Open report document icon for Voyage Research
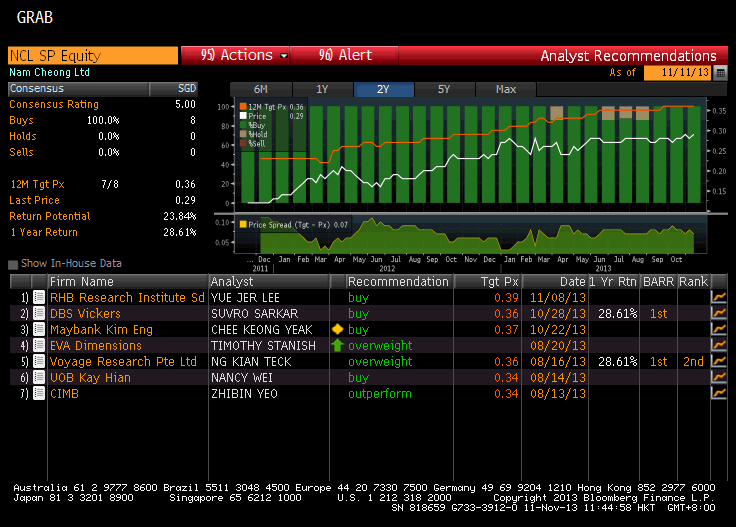Image resolution: width=736 pixels, height=527 pixels. point(39,361)
